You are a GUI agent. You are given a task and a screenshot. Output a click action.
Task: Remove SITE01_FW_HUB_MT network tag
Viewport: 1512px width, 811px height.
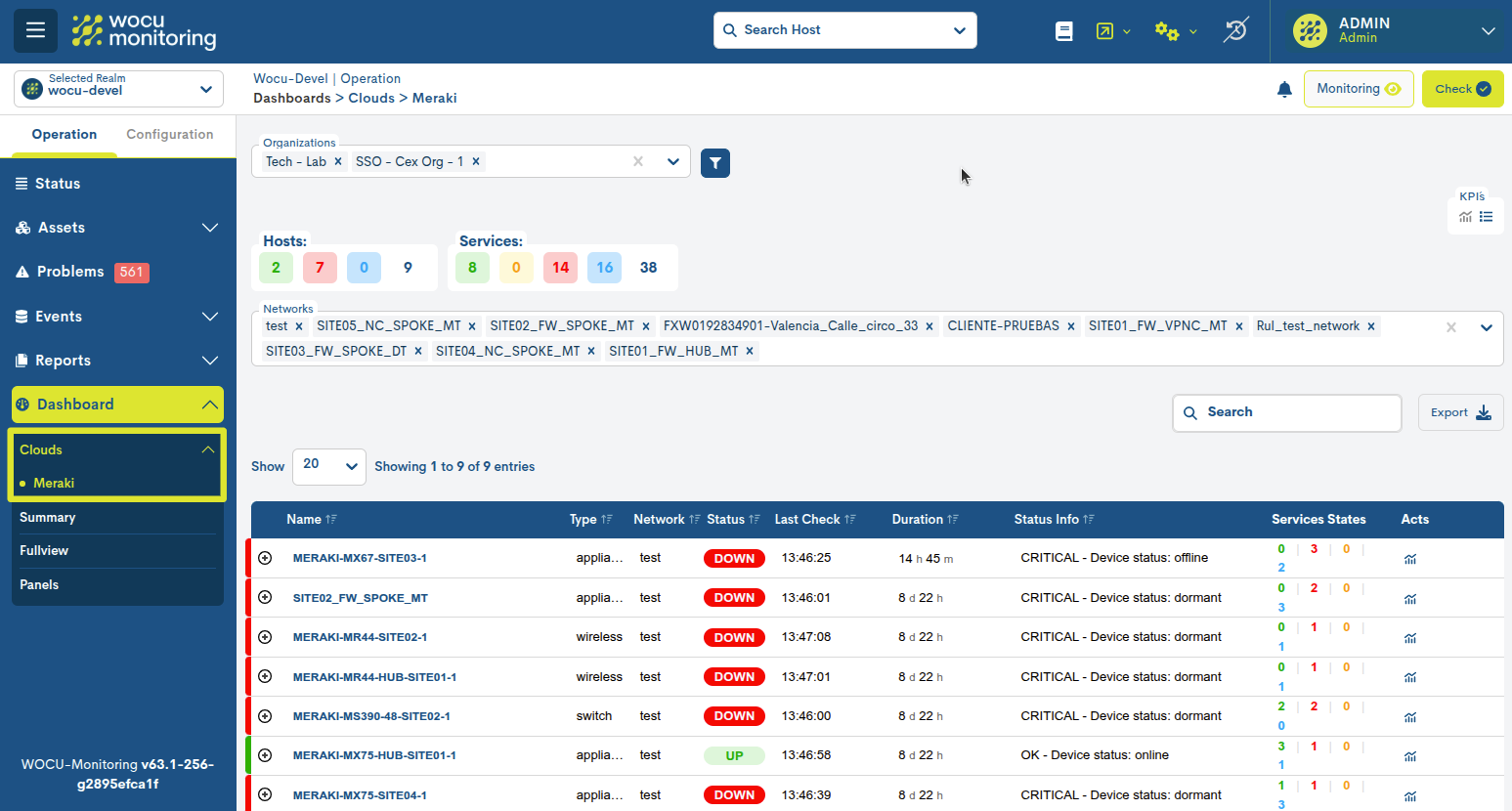pyautogui.click(x=750, y=352)
